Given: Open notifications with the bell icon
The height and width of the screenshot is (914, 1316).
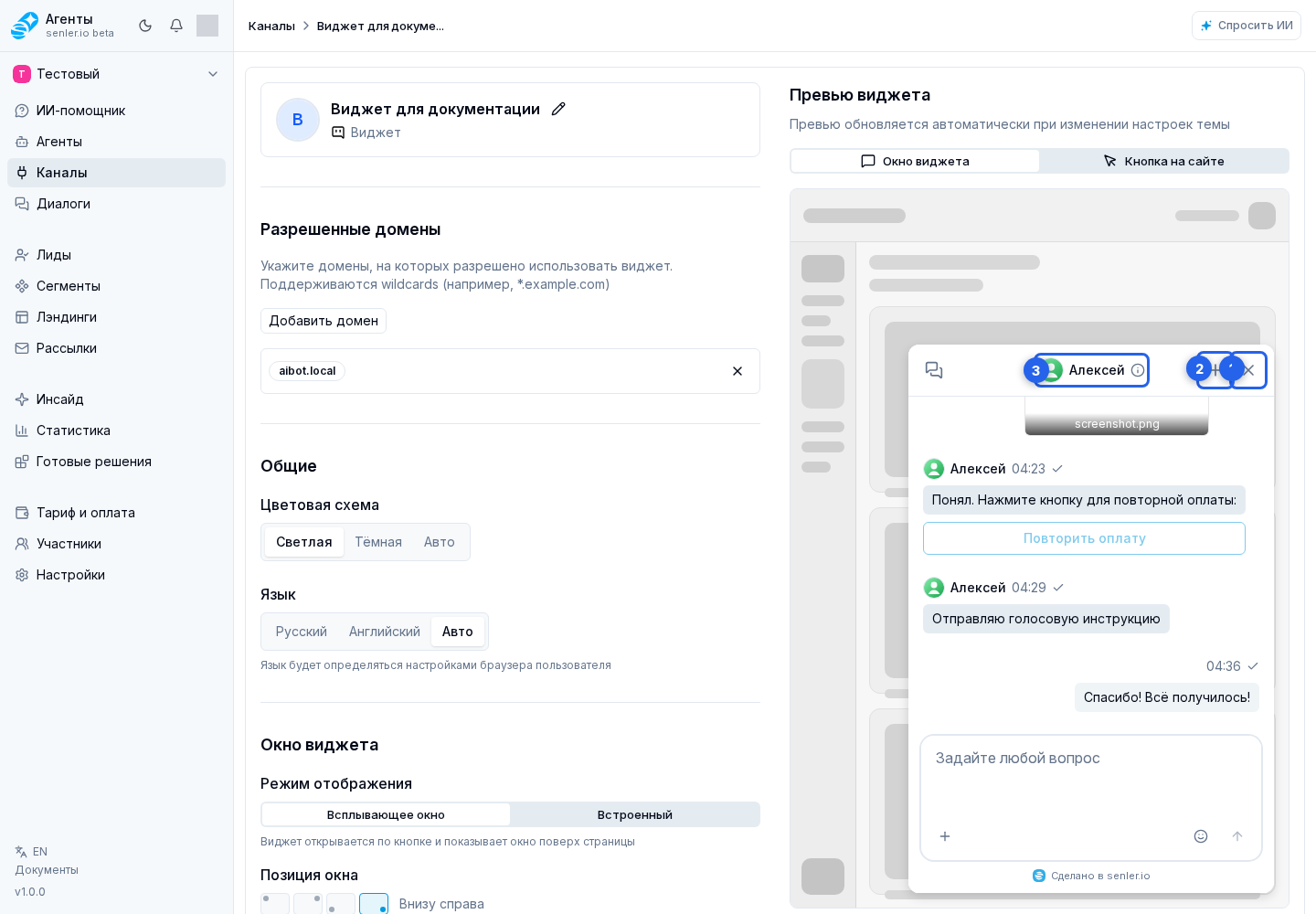Looking at the screenshot, I should click(x=176, y=26).
